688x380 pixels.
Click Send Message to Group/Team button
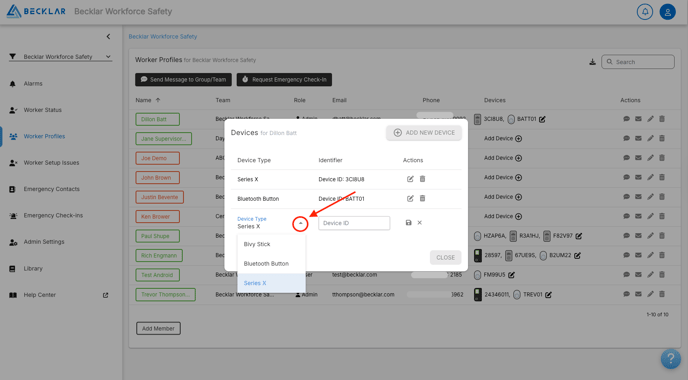(x=183, y=79)
